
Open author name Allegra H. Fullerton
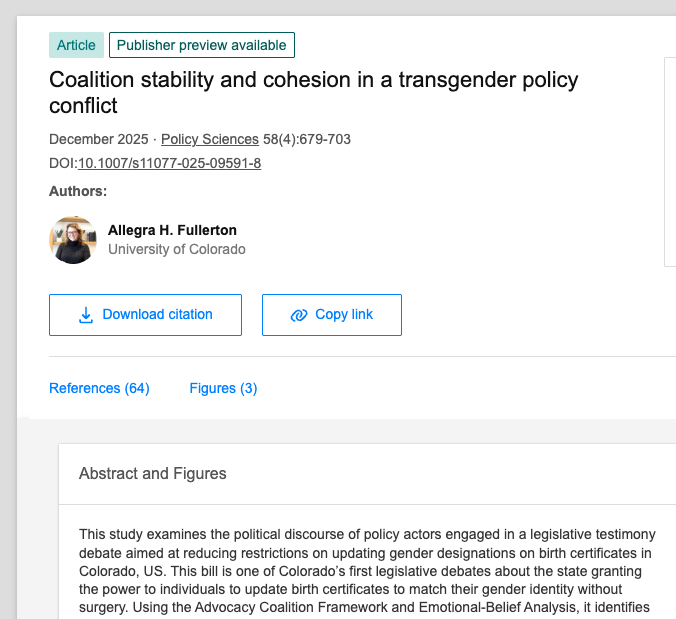coord(172,231)
